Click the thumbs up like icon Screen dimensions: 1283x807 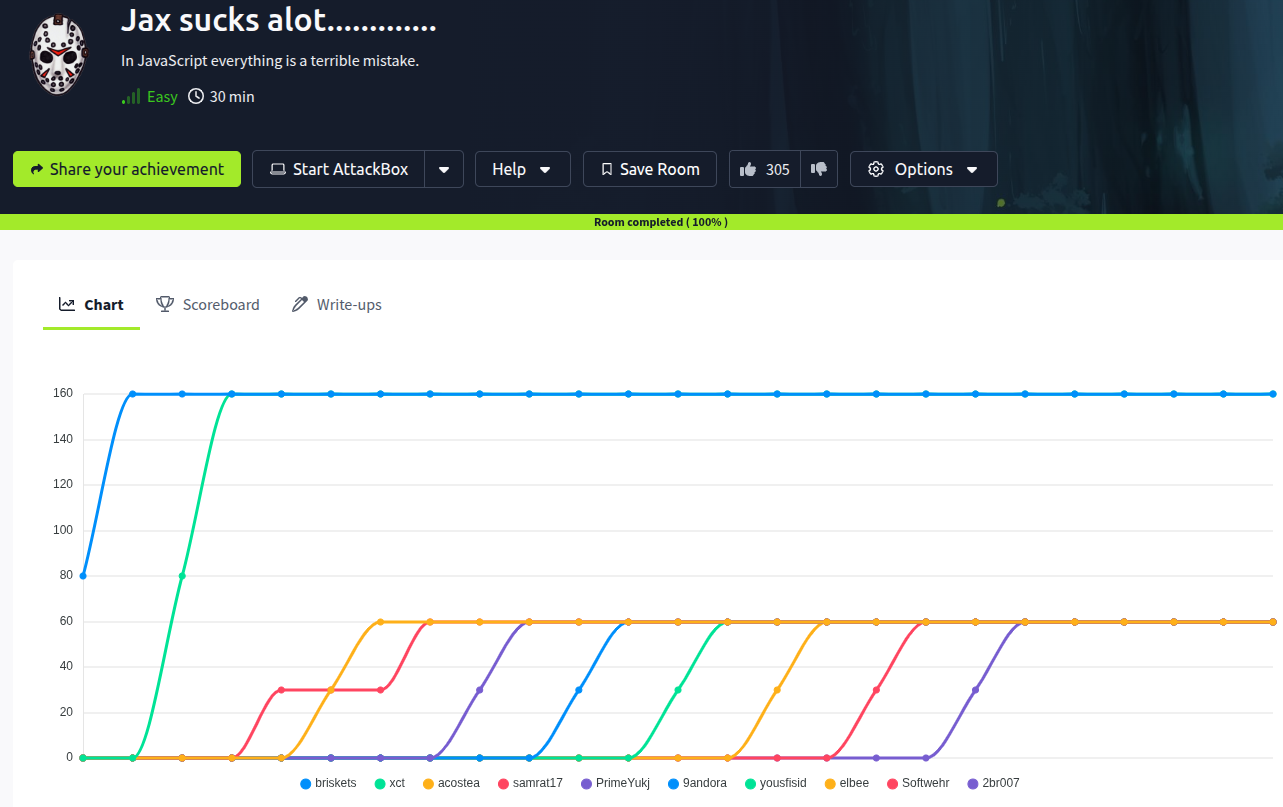(748, 170)
